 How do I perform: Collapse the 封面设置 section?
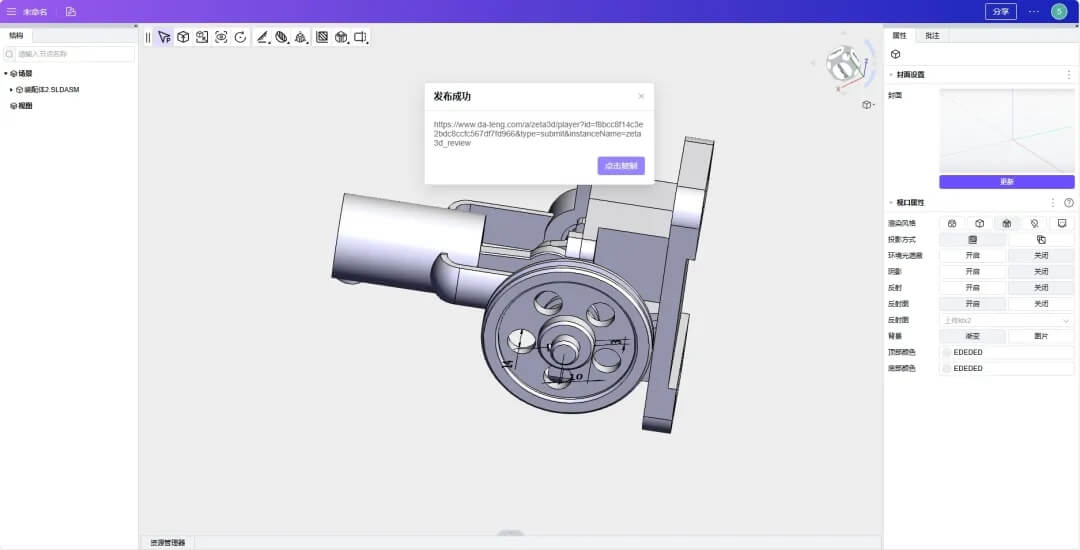pyautogui.click(x=891, y=74)
